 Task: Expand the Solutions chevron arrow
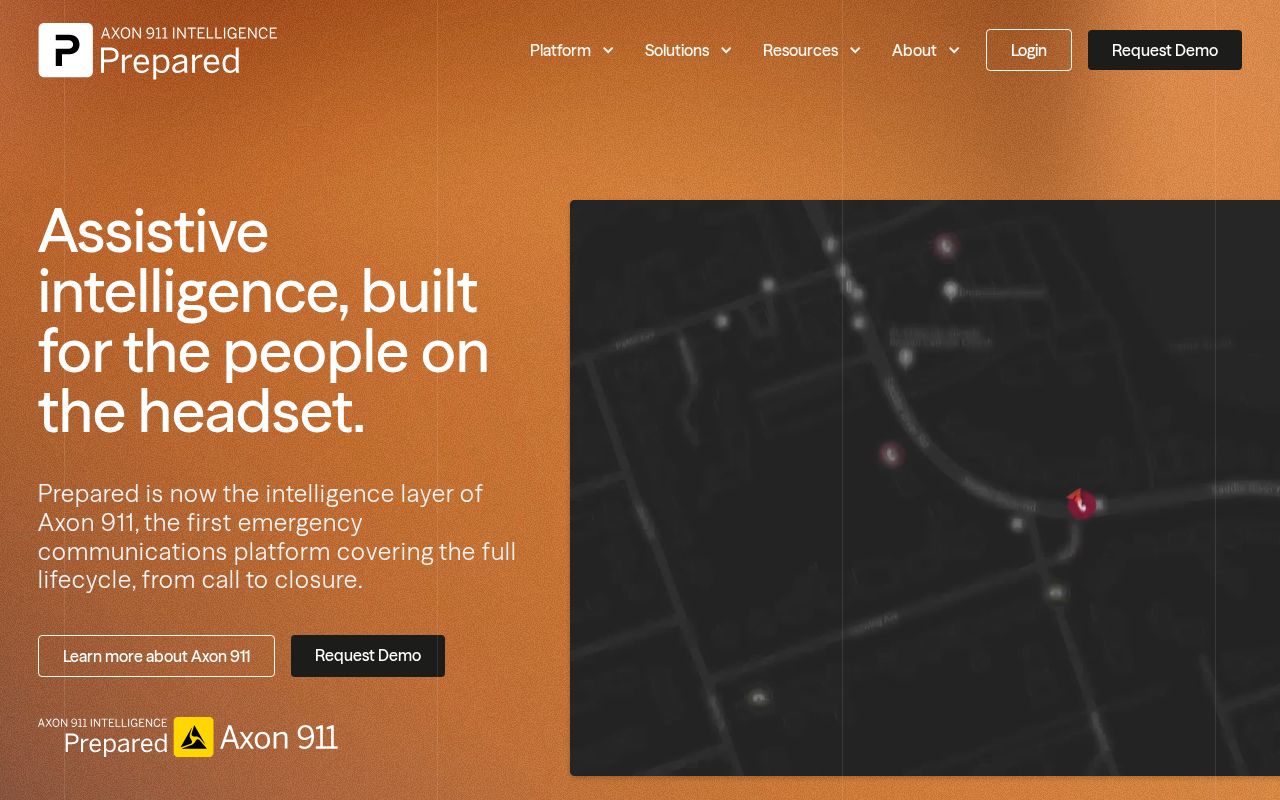726,50
